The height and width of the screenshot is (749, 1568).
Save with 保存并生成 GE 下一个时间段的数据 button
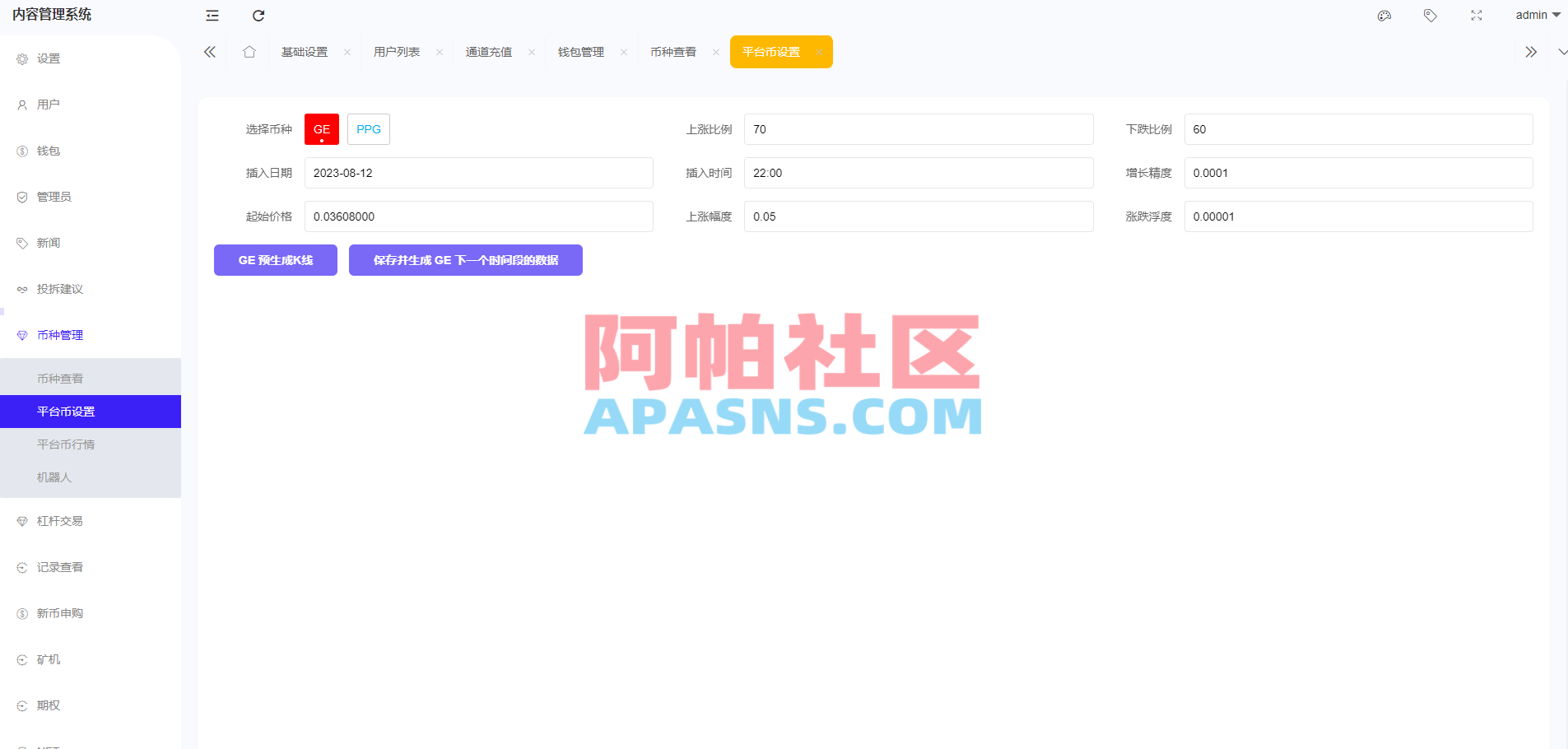[465, 259]
